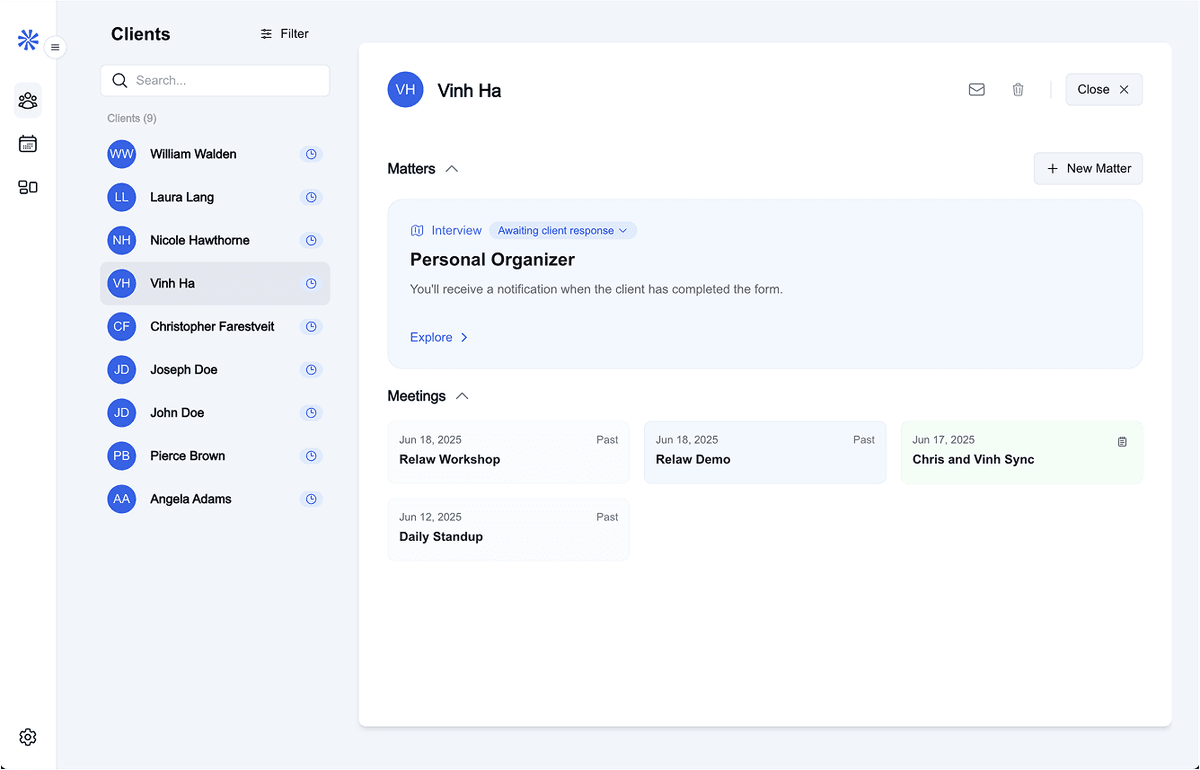Viewport: 1200px width, 770px height.
Task: Click the notes icon on Chris and Vinh Sync
Action: (x=1122, y=441)
